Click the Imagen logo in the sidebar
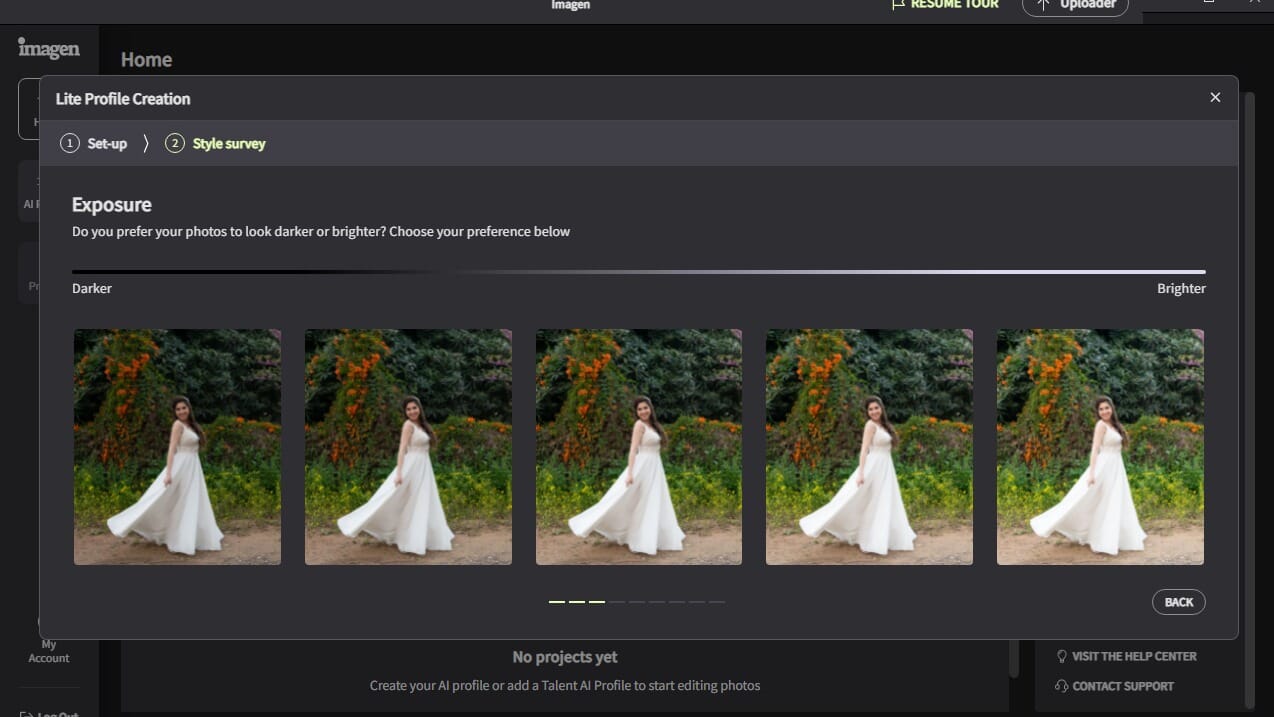The width and height of the screenshot is (1274, 717). point(48,47)
